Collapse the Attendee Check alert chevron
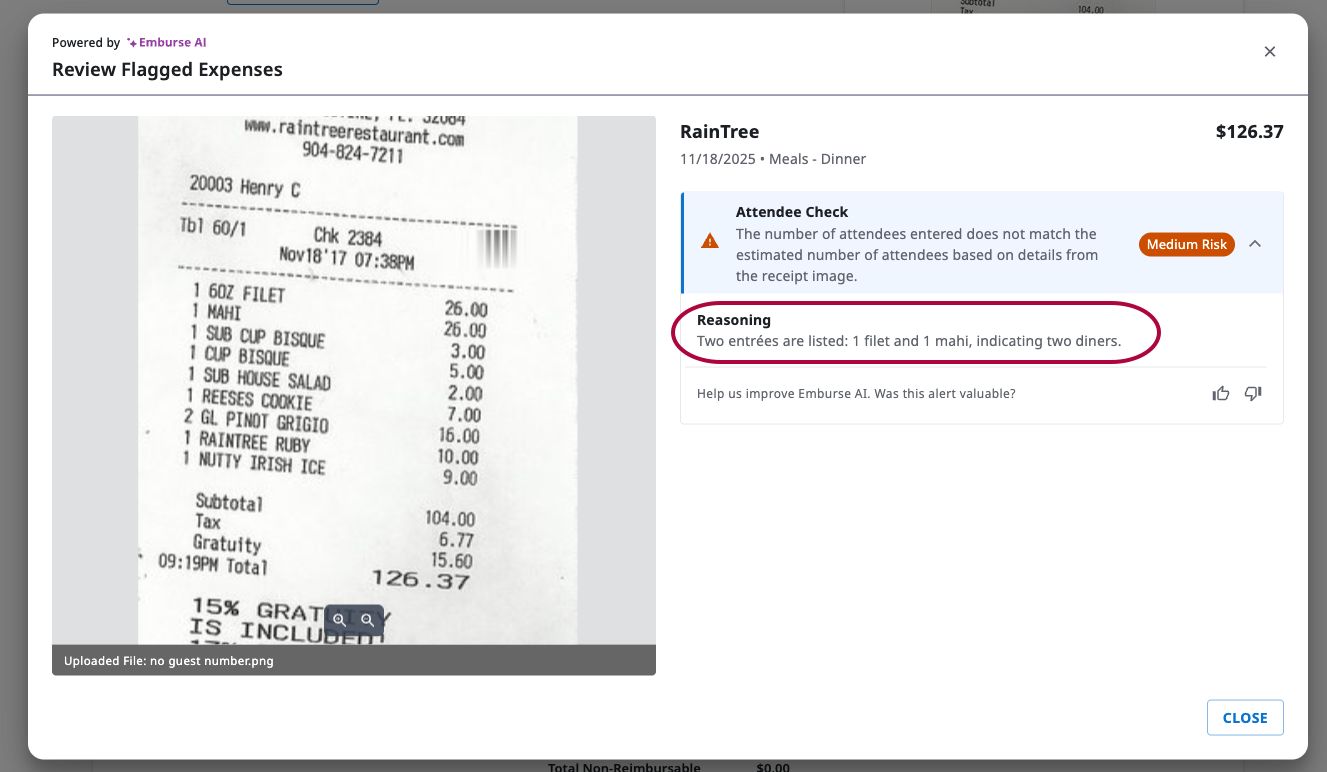Viewport: 1327px width, 772px height. (x=1255, y=243)
